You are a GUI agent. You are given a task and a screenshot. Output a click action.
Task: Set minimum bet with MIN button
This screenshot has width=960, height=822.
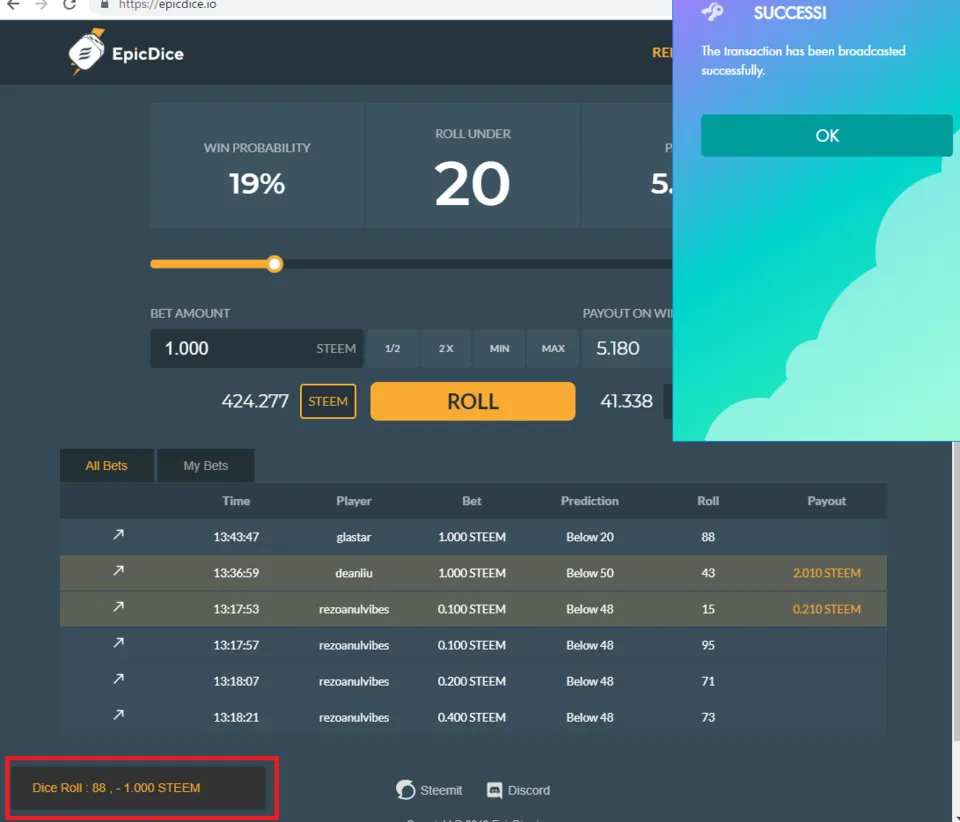[x=499, y=348]
